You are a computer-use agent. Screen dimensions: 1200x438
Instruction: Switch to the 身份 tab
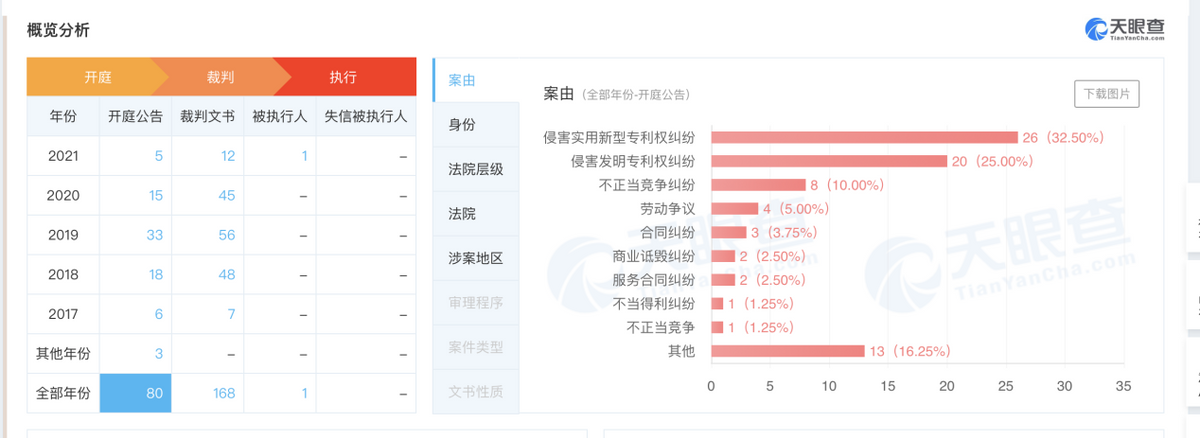tap(462, 124)
